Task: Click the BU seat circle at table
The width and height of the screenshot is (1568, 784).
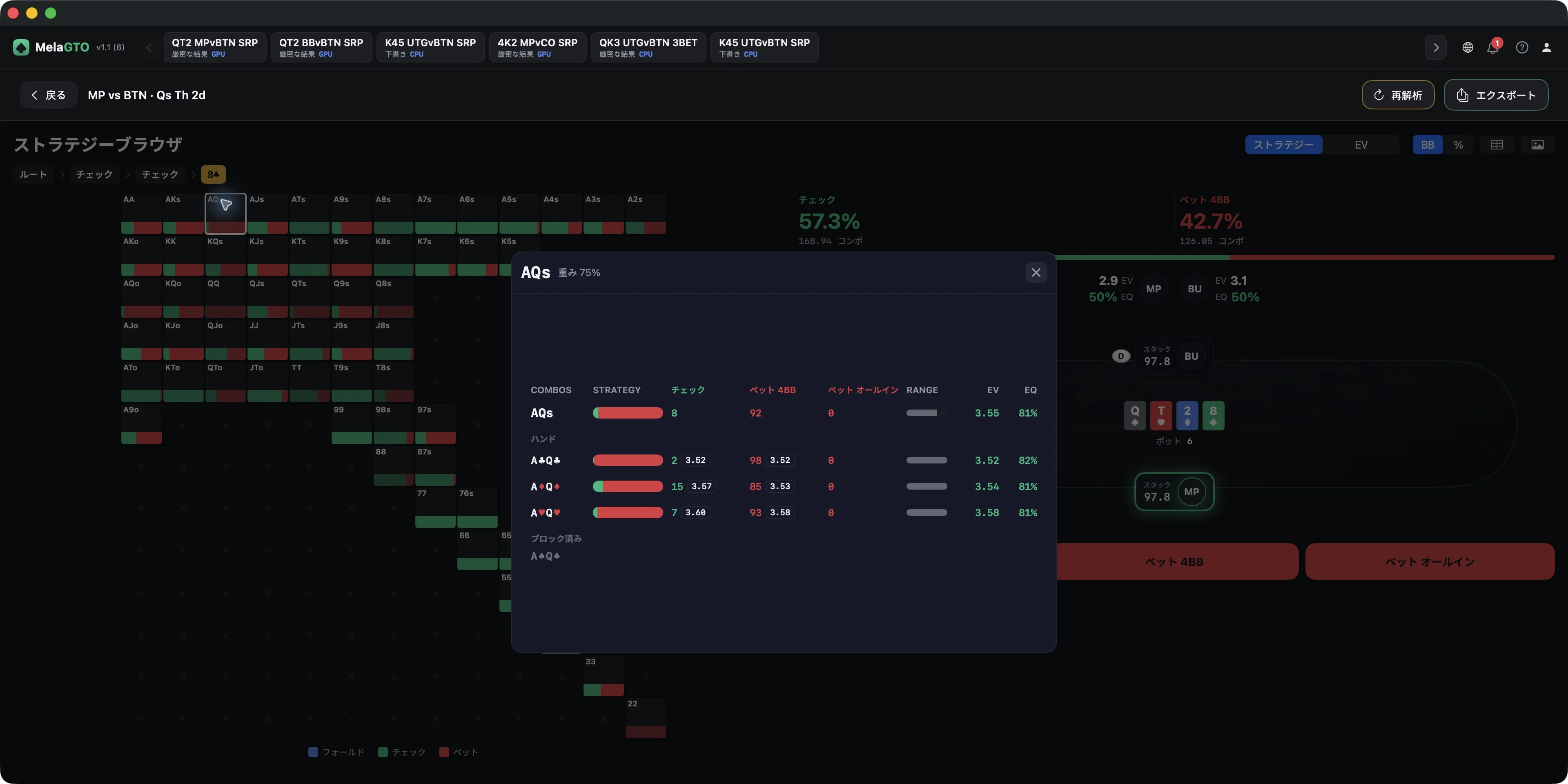Action: 1192,356
